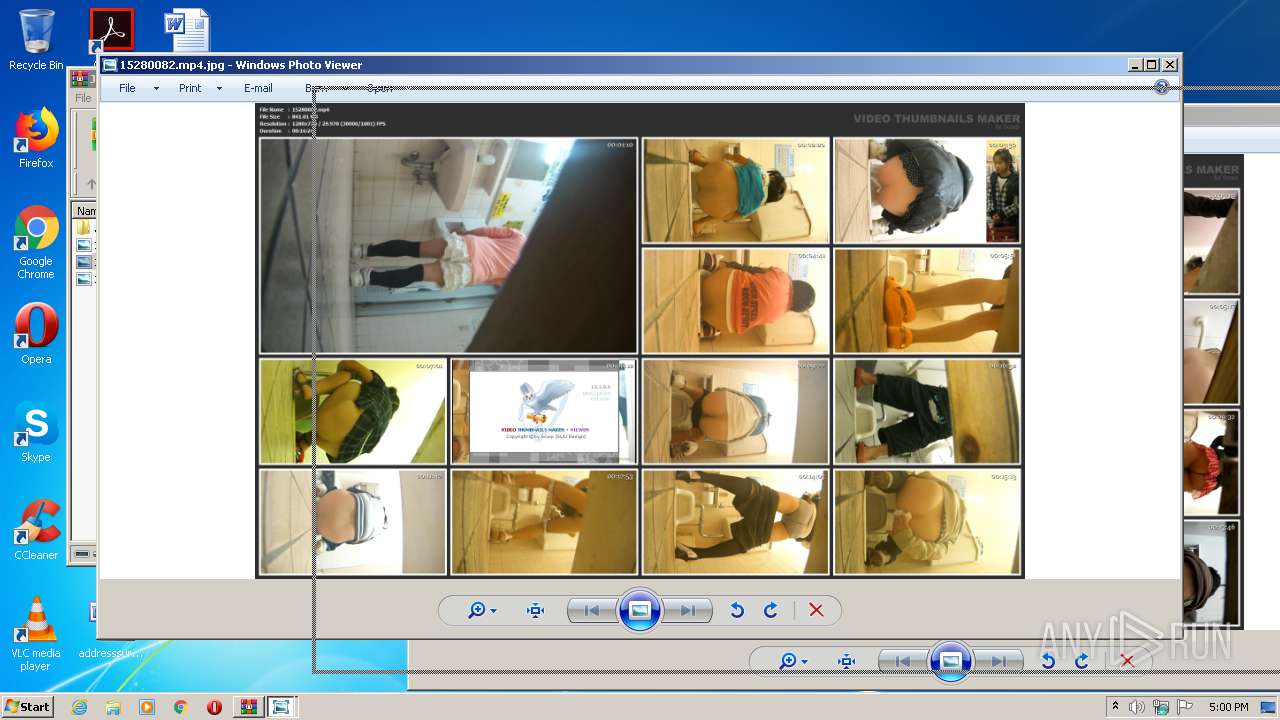Open Opera from the taskbar
The height and width of the screenshot is (720, 1280).
[x=214, y=707]
